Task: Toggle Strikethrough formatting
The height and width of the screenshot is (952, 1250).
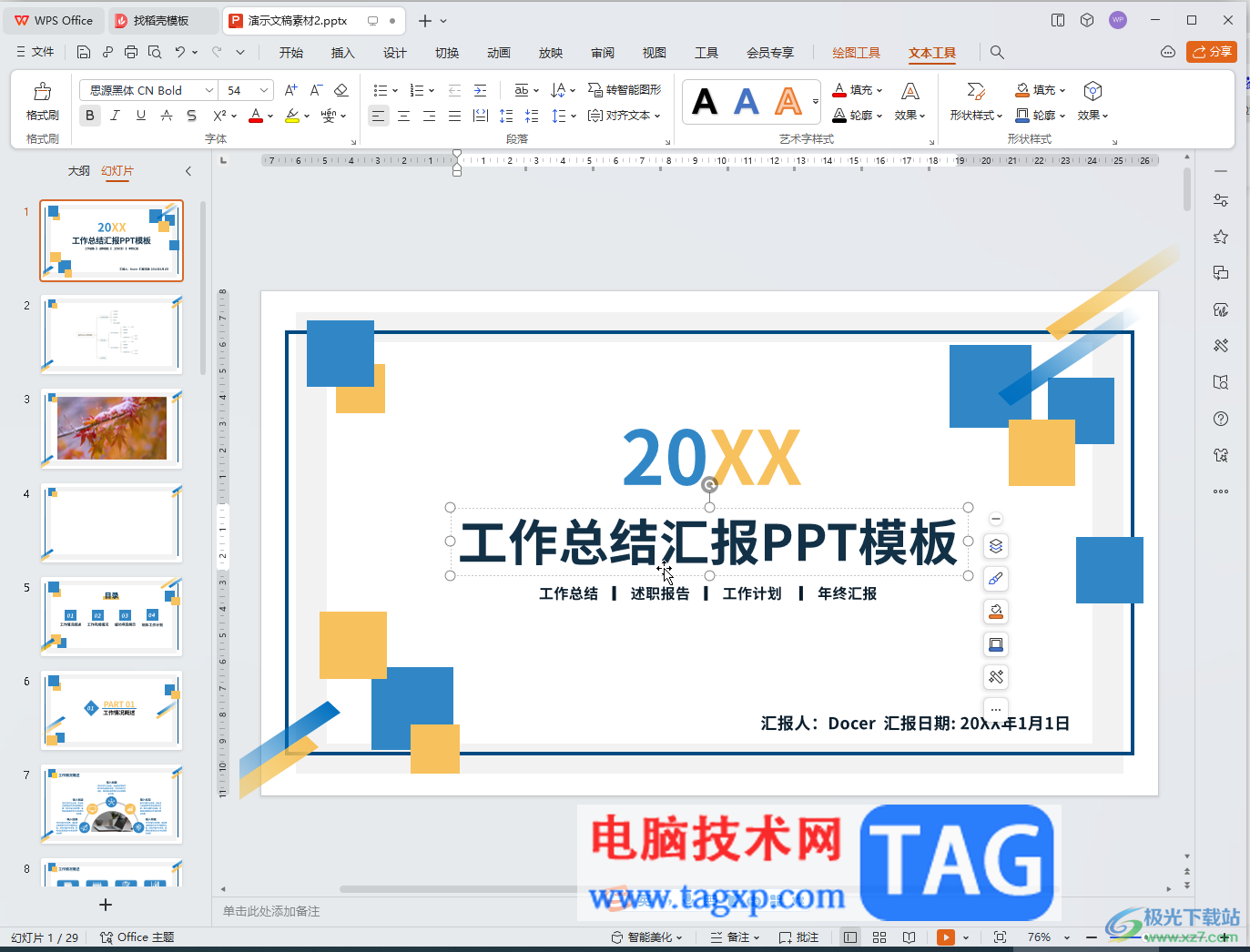Action: click(x=166, y=116)
